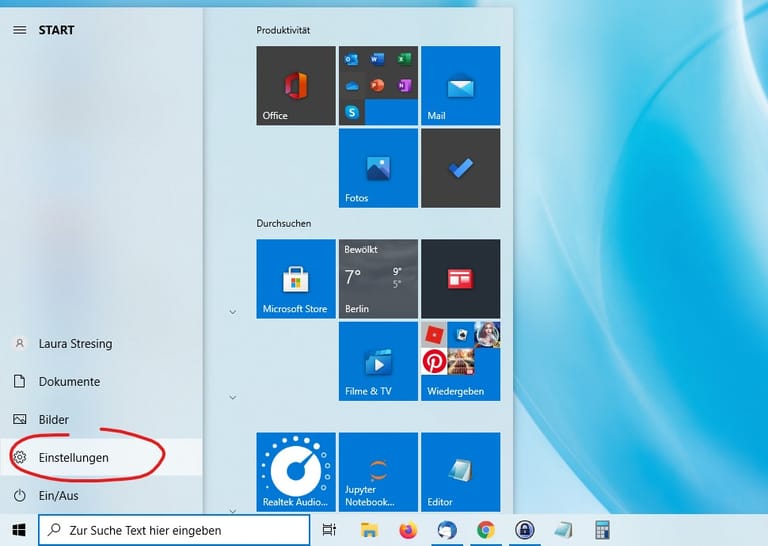Open Pinterest in the Wiedergeben tile
Image resolution: width=768 pixels, height=546 pixels.
pos(434,361)
